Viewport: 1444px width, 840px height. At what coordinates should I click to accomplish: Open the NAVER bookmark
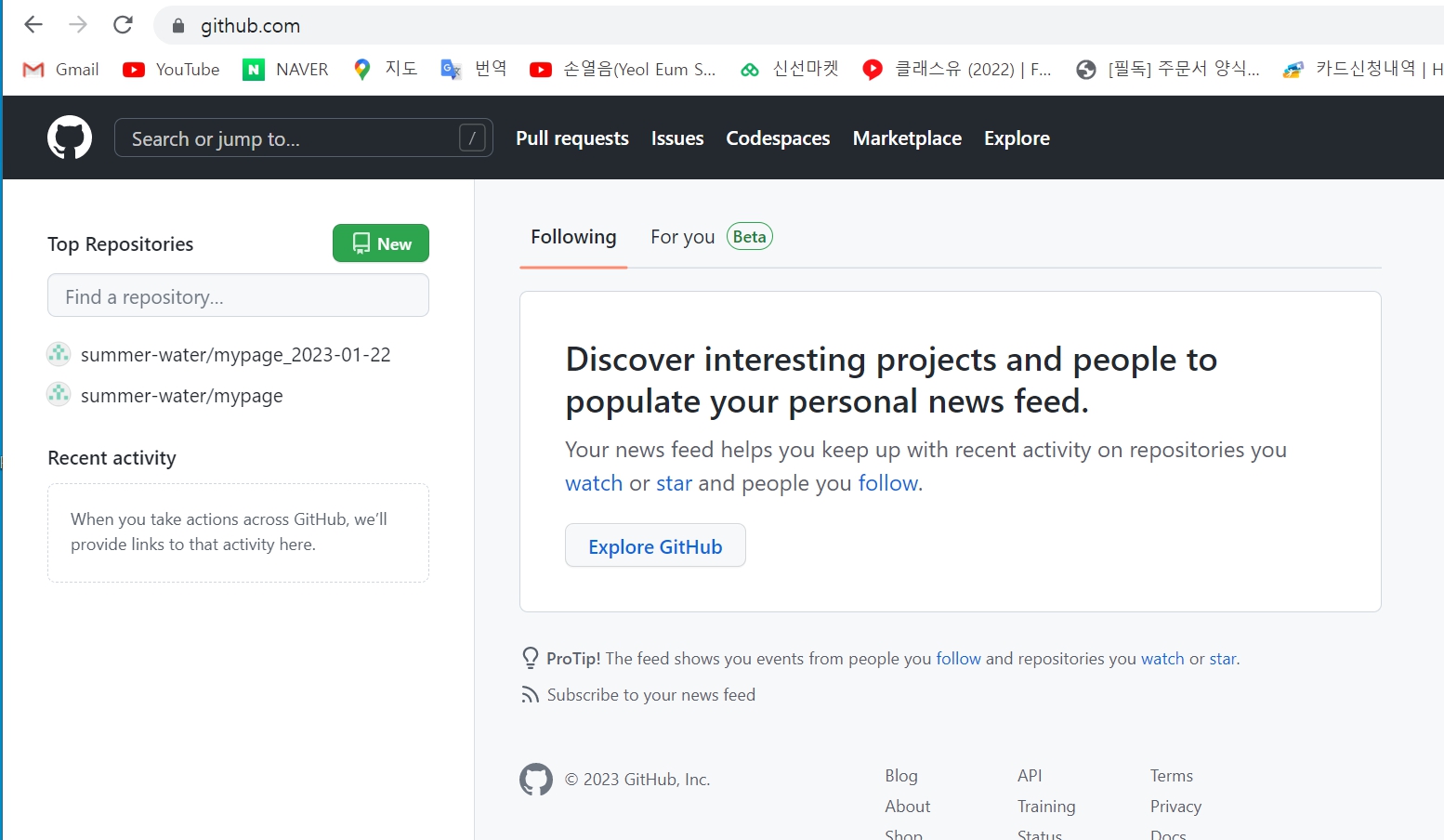[285, 70]
